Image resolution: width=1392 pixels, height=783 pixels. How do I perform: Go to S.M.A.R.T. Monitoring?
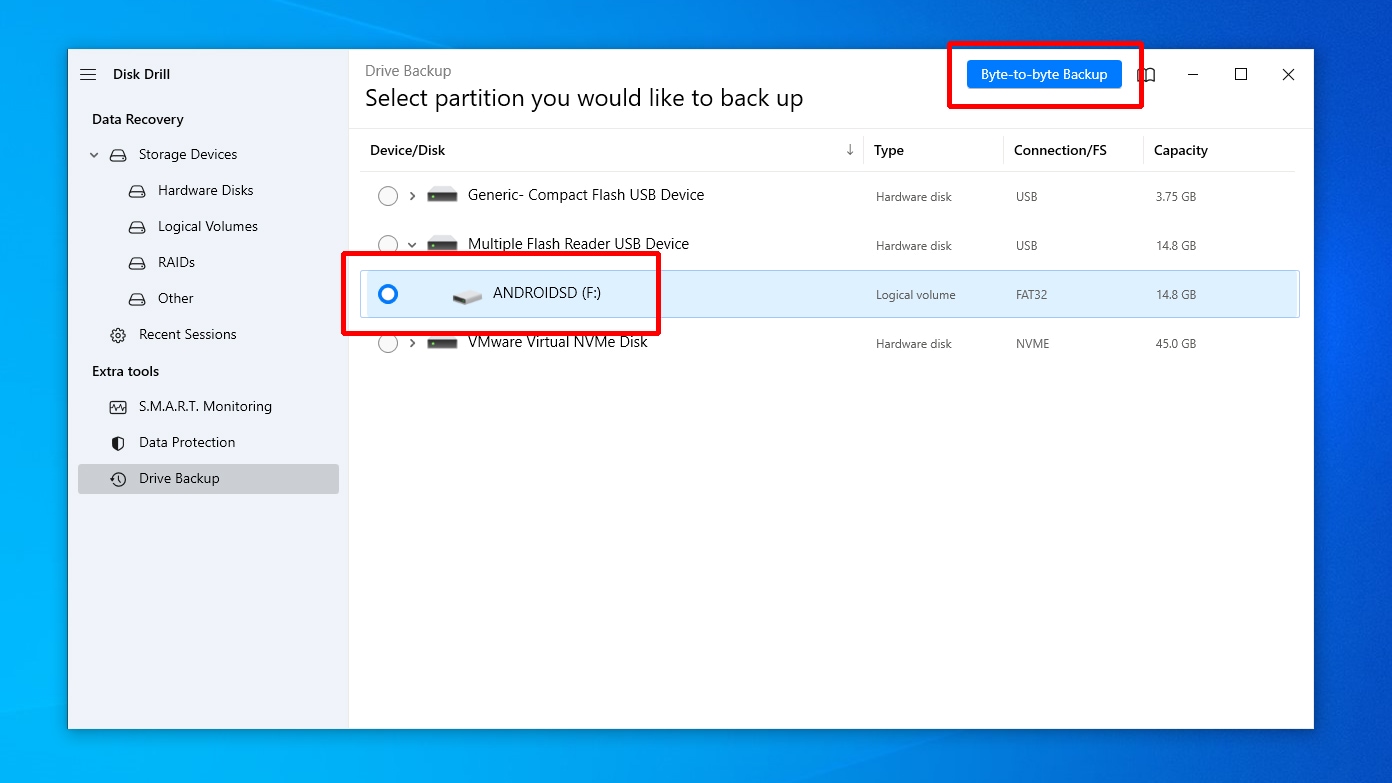coord(205,406)
